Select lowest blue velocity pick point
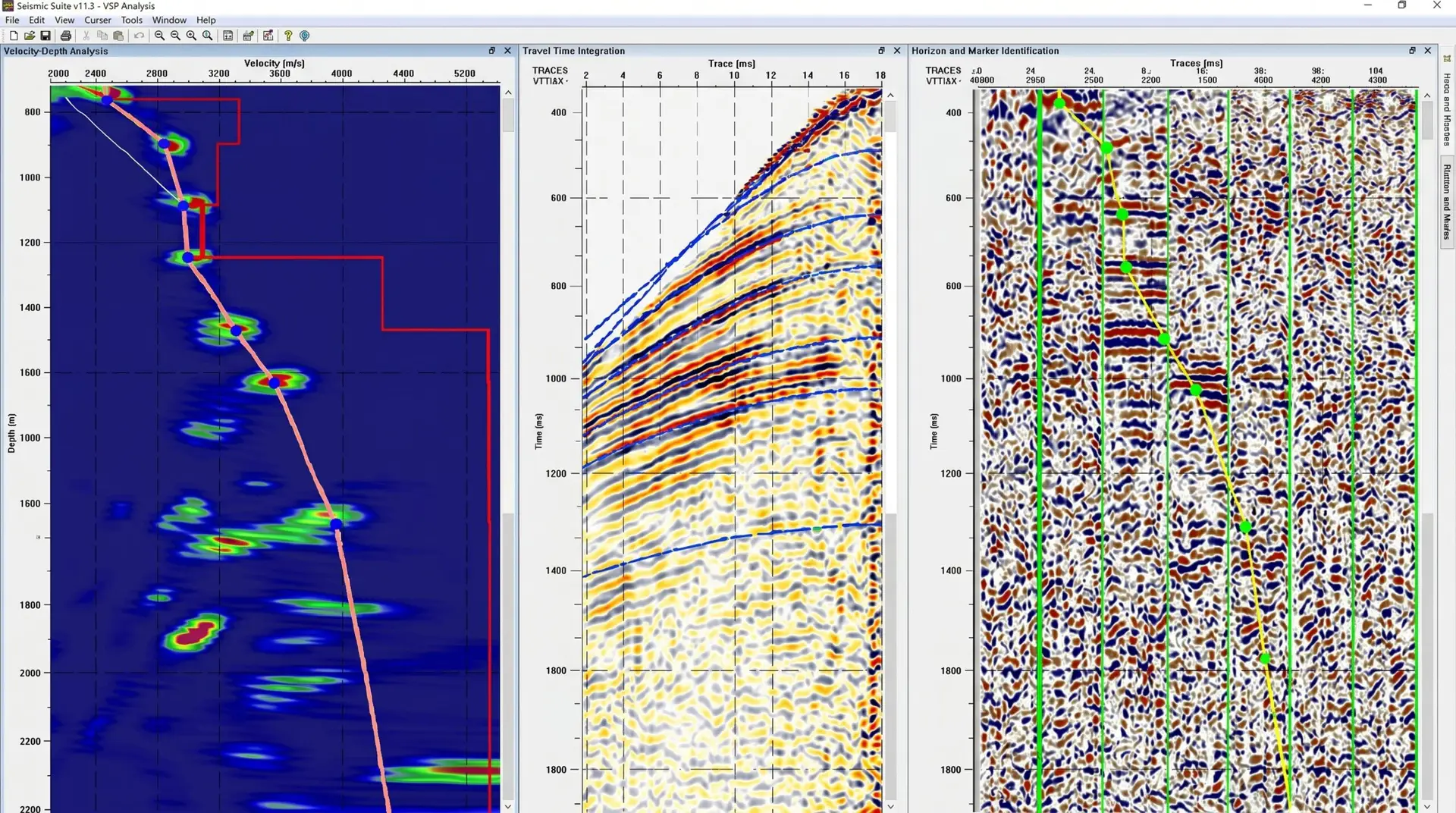The width and height of the screenshot is (1456, 813). coord(336,524)
